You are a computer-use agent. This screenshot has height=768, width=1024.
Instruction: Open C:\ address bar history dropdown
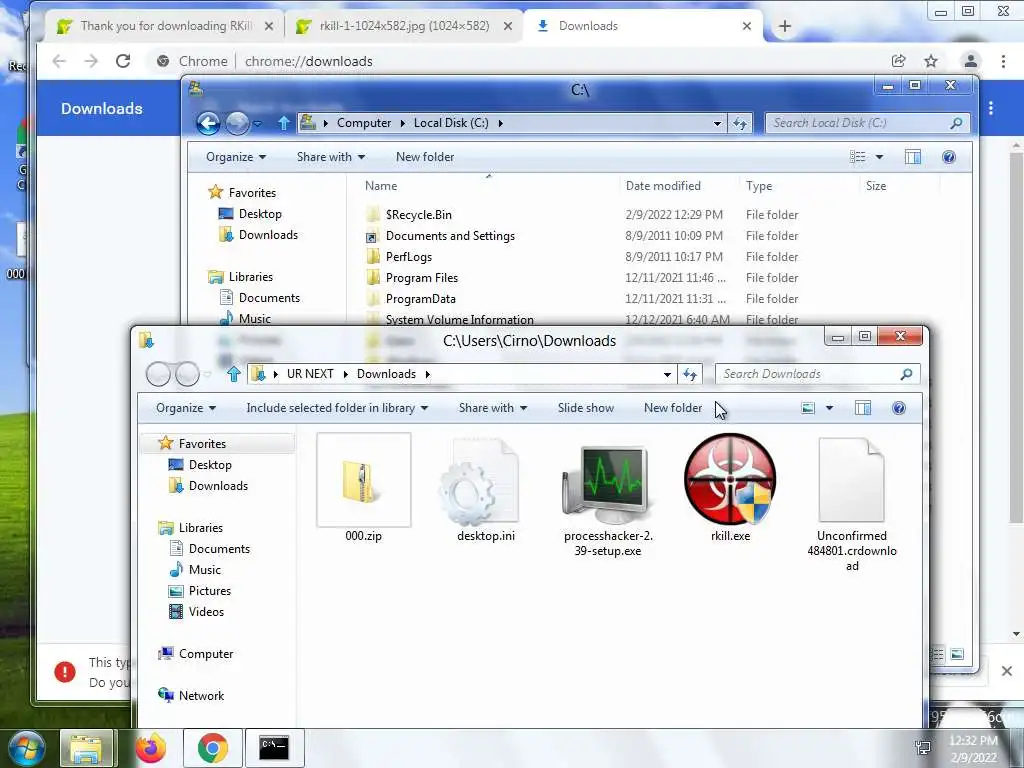tap(717, 123)
